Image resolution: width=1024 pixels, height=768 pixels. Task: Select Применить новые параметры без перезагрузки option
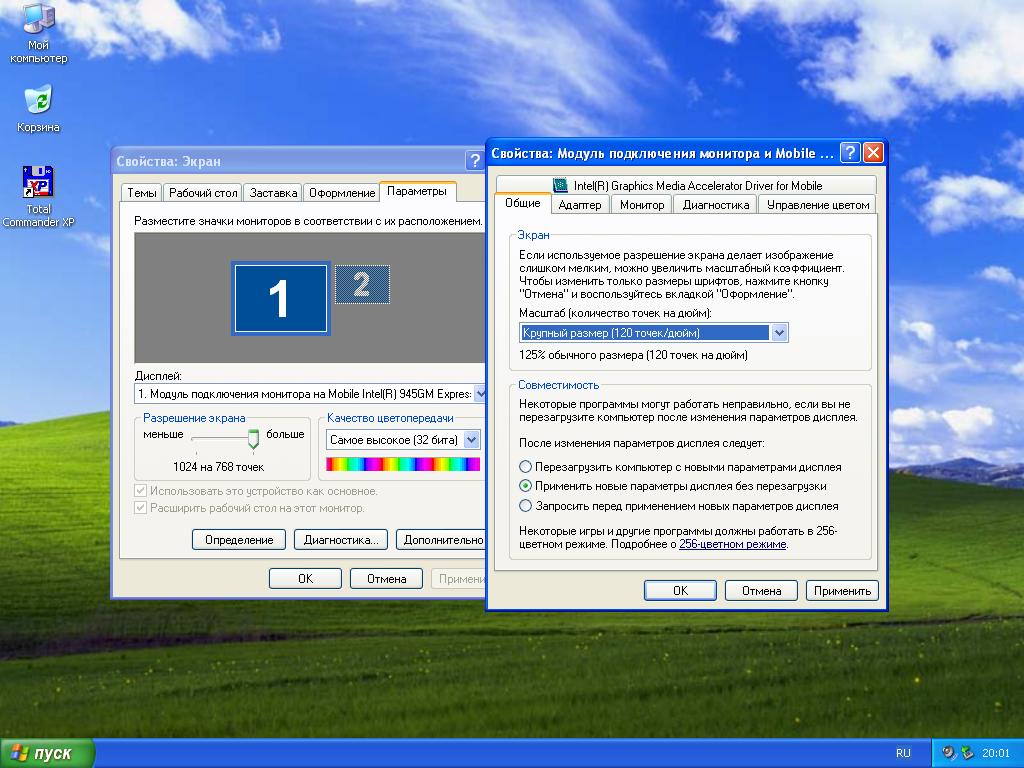(526, 486)
